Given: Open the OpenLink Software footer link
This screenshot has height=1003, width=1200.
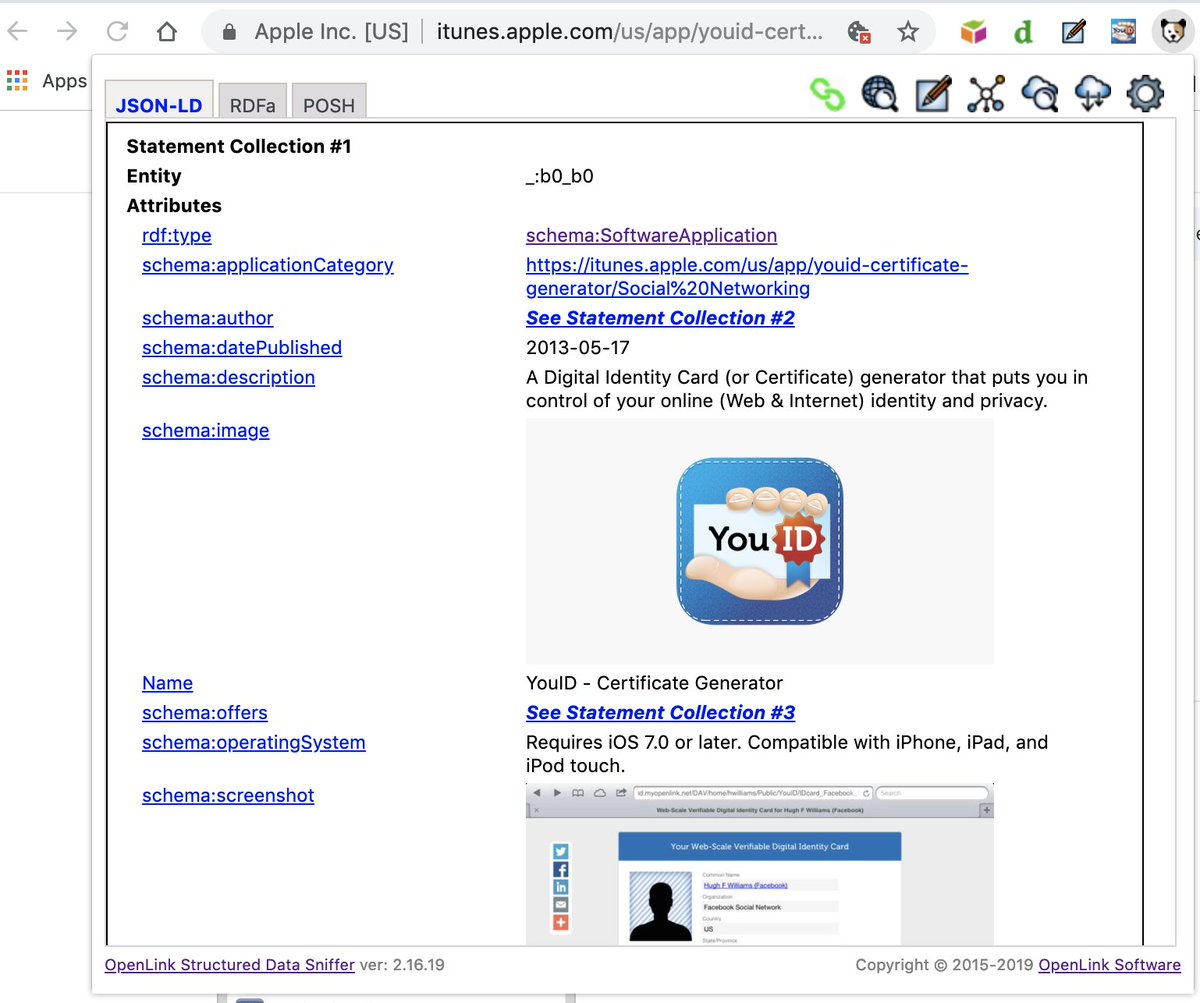Looking at the screenshot, I should [x=1109, y=965].
